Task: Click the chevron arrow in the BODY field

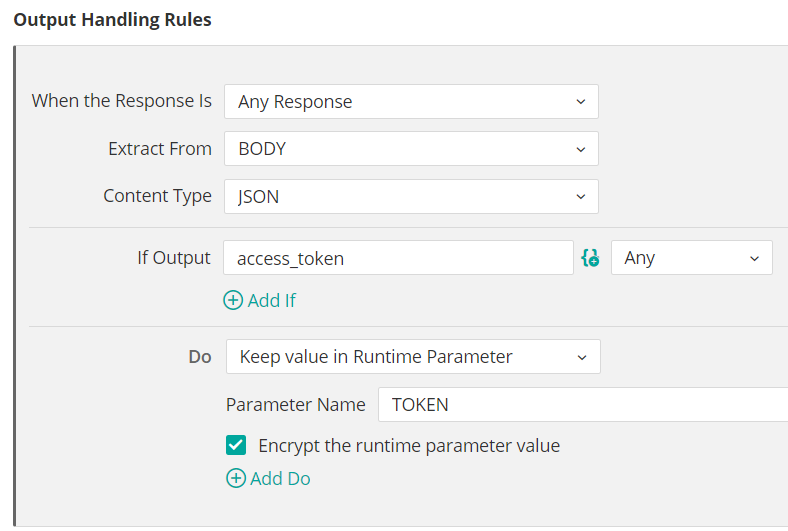Action: tap(581, 149)
